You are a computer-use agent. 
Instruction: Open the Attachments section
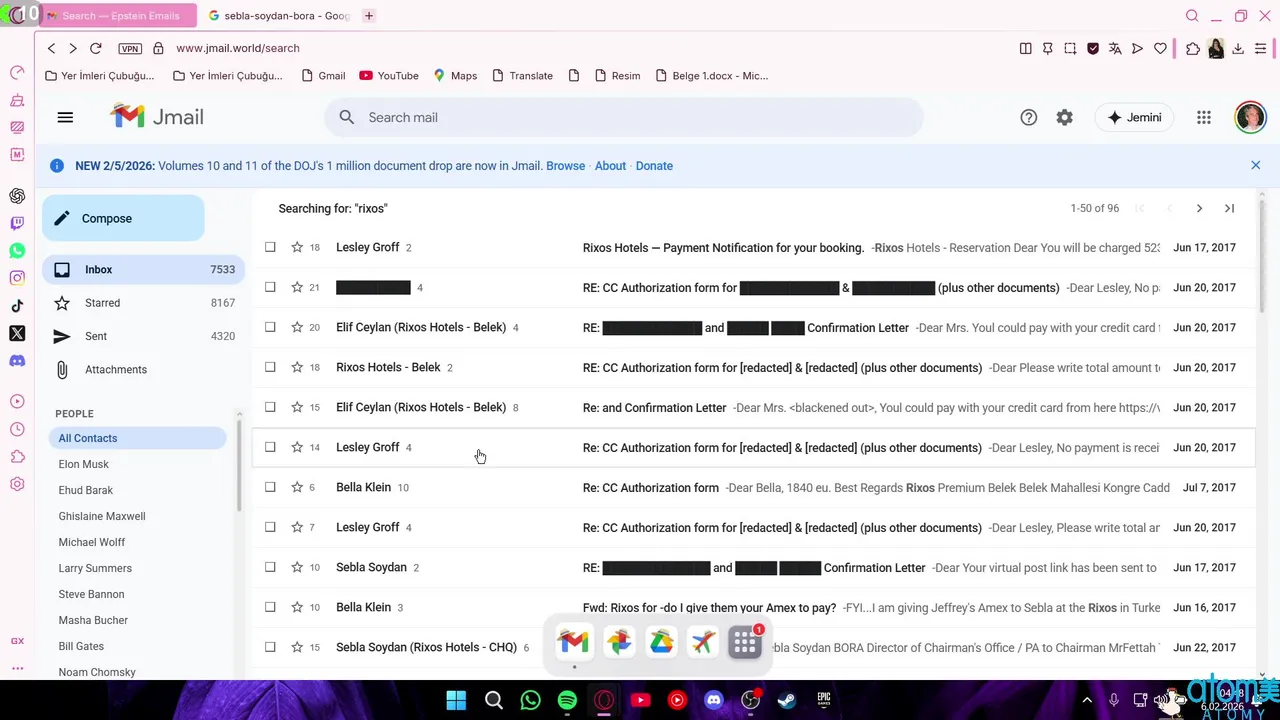pos(143,369)
